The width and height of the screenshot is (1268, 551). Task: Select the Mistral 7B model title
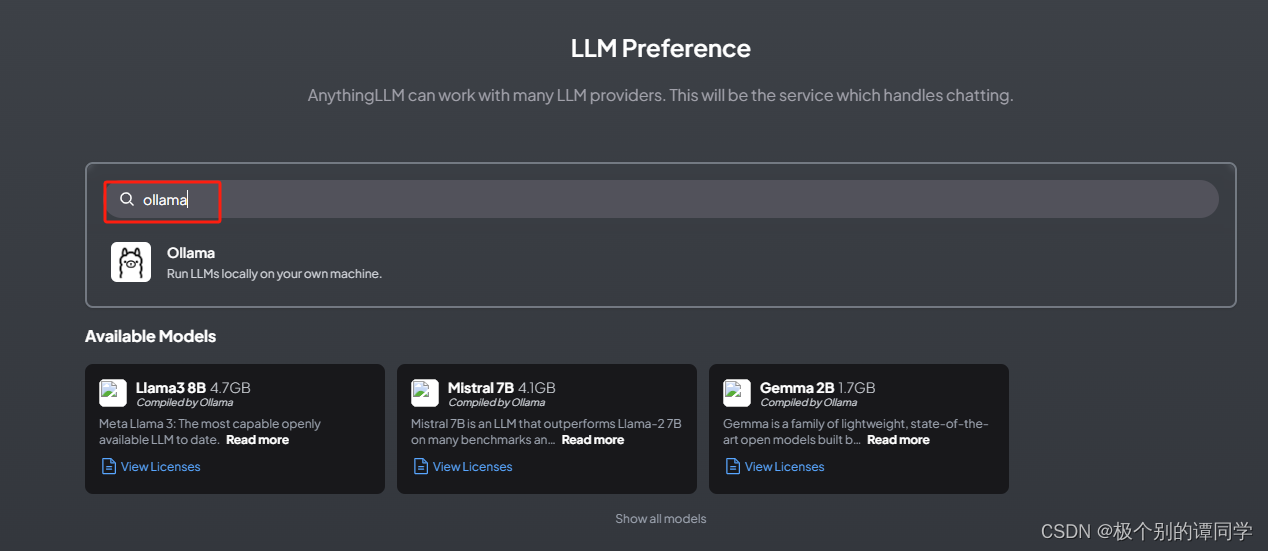coord(481,388)
